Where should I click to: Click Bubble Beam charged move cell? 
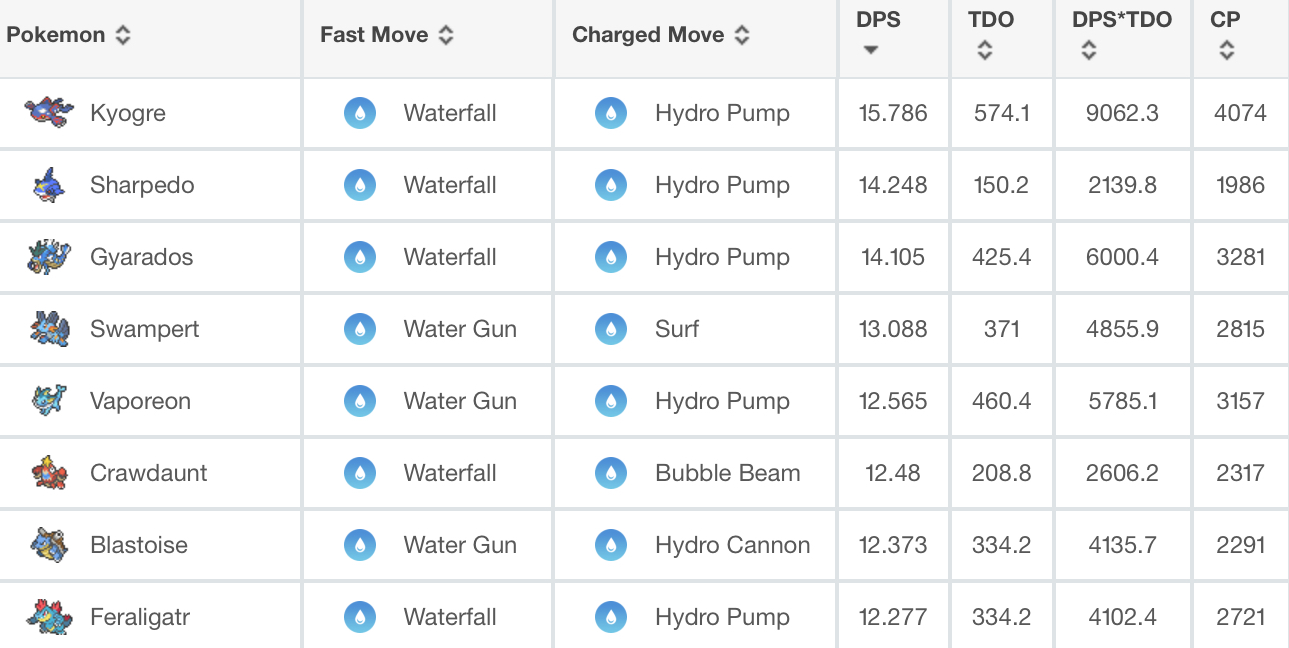coord(696,473)
